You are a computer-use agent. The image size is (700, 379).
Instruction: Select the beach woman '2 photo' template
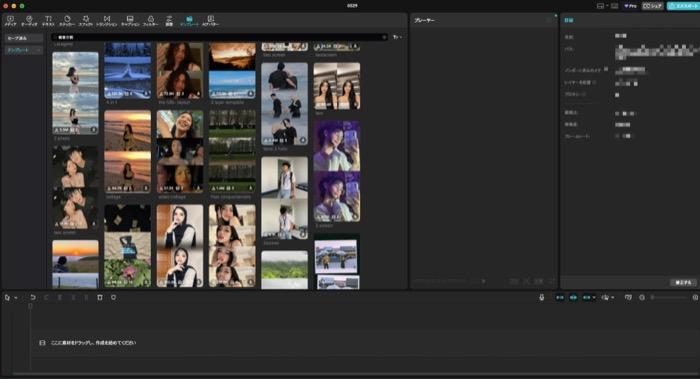pyautogui.click(x=75, y=93)
